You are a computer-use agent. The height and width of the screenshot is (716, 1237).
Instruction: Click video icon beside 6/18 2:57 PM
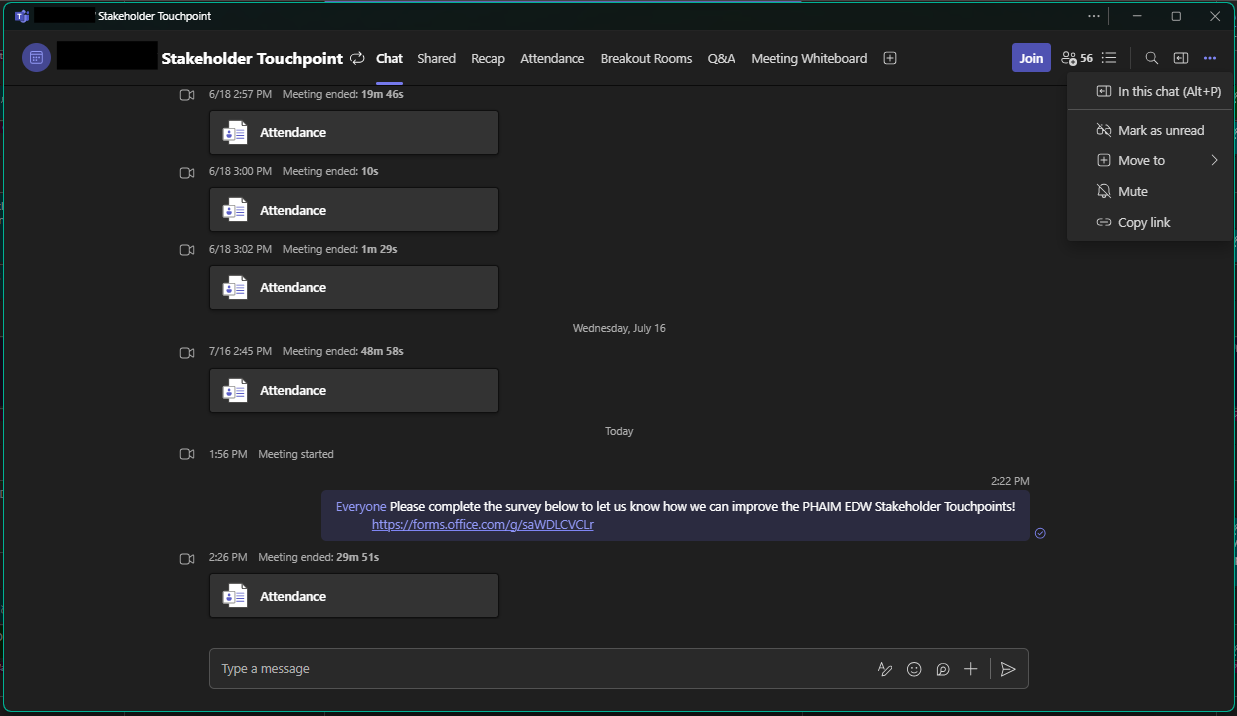[186, 95]
